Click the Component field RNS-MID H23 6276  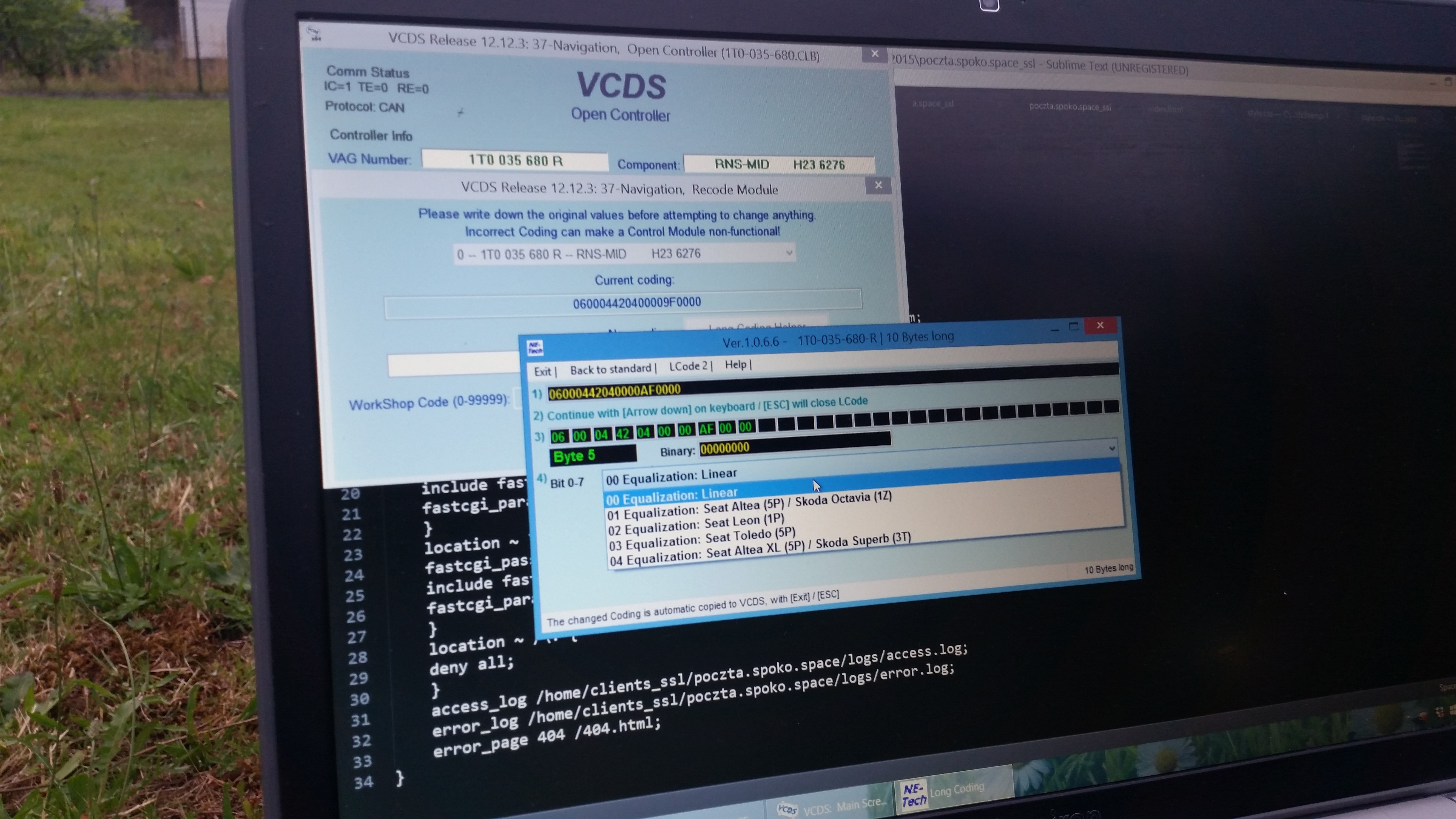tap(779, 164)
